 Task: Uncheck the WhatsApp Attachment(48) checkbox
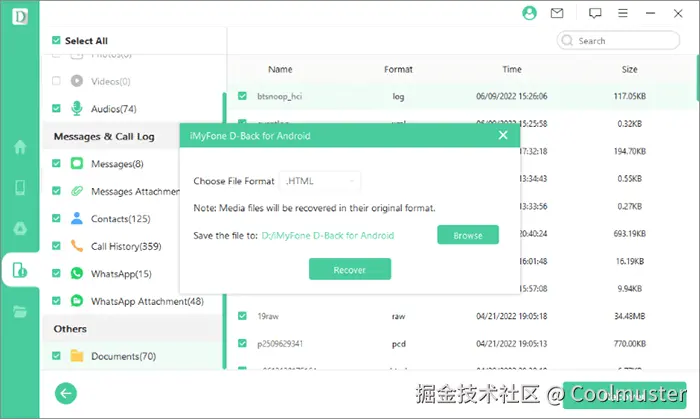click(x=56, y=301)
